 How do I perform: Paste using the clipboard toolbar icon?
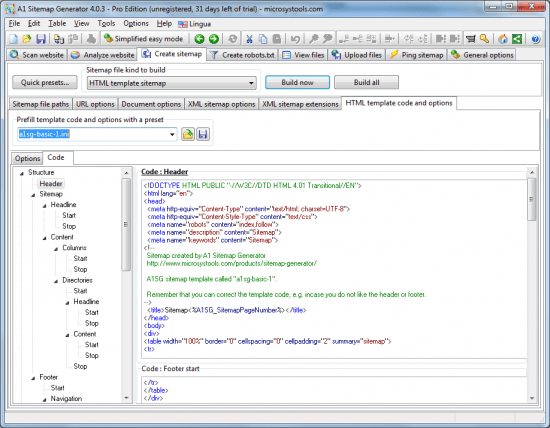coord(277,39)
